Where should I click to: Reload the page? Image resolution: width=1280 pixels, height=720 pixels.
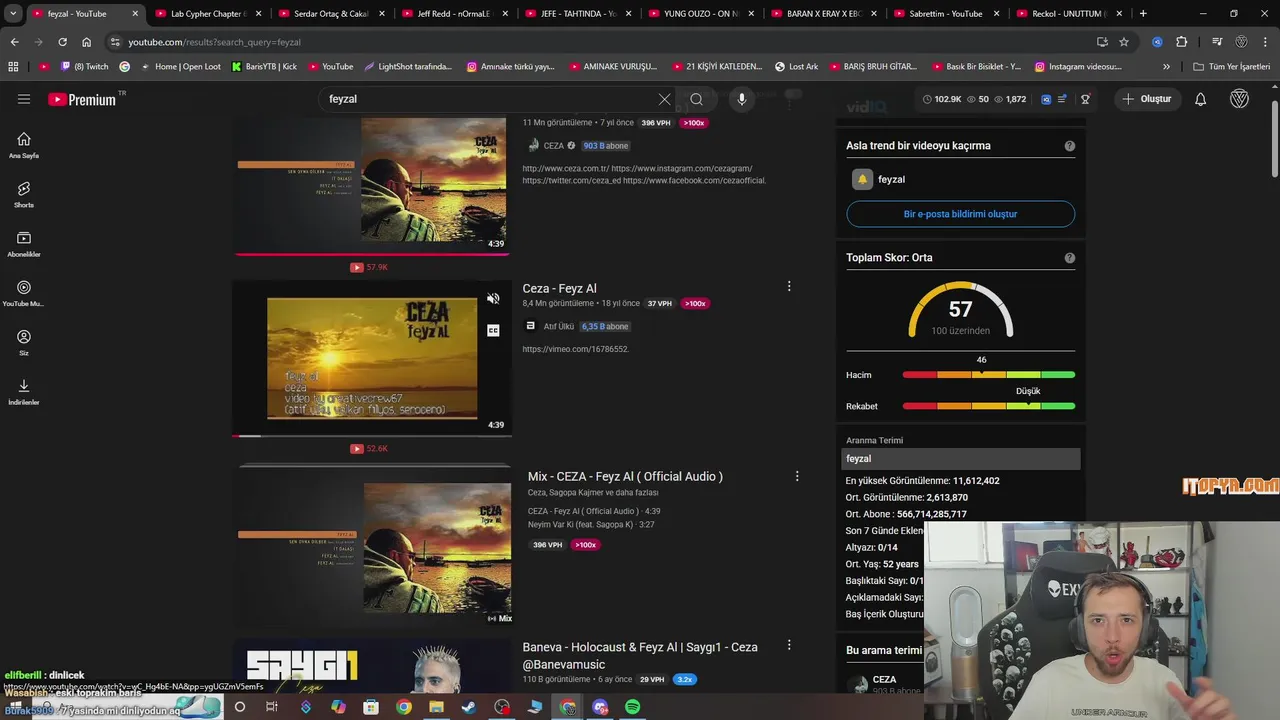point(62,42)
